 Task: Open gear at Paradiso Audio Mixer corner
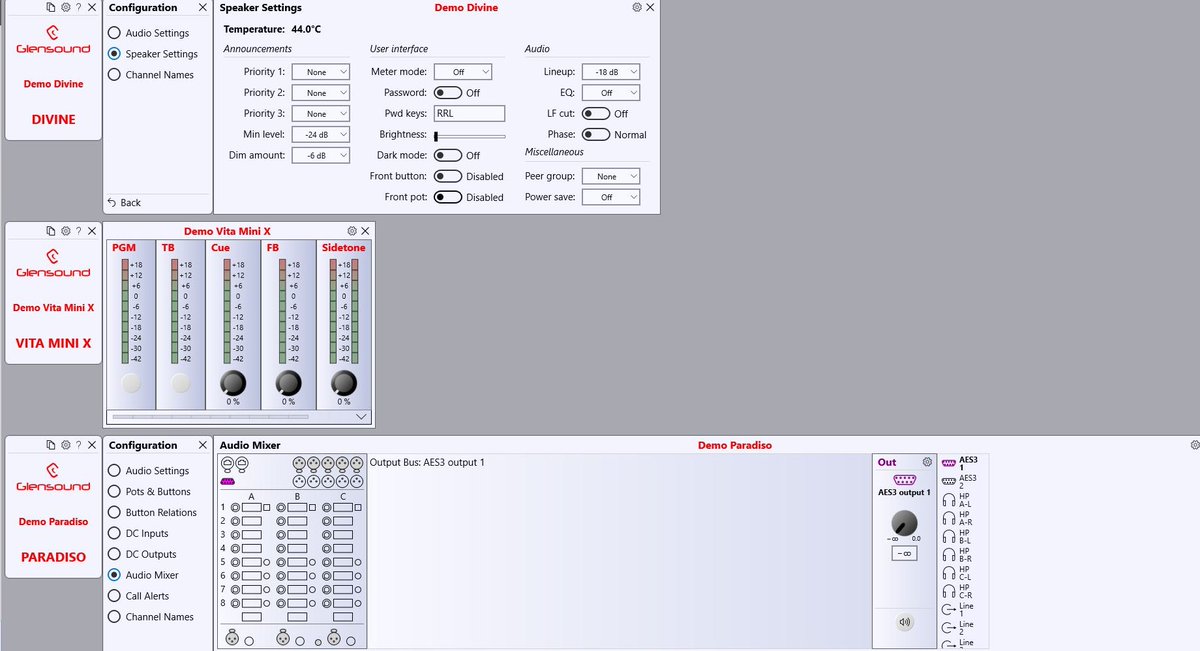[1194, 444]
